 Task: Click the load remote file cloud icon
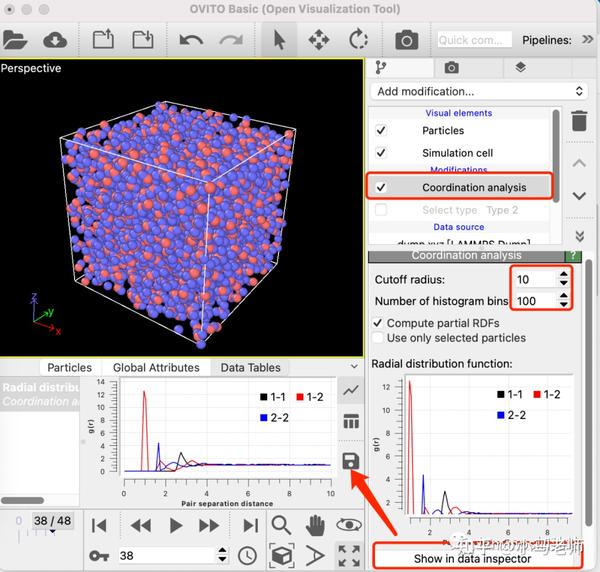(55, 40)
